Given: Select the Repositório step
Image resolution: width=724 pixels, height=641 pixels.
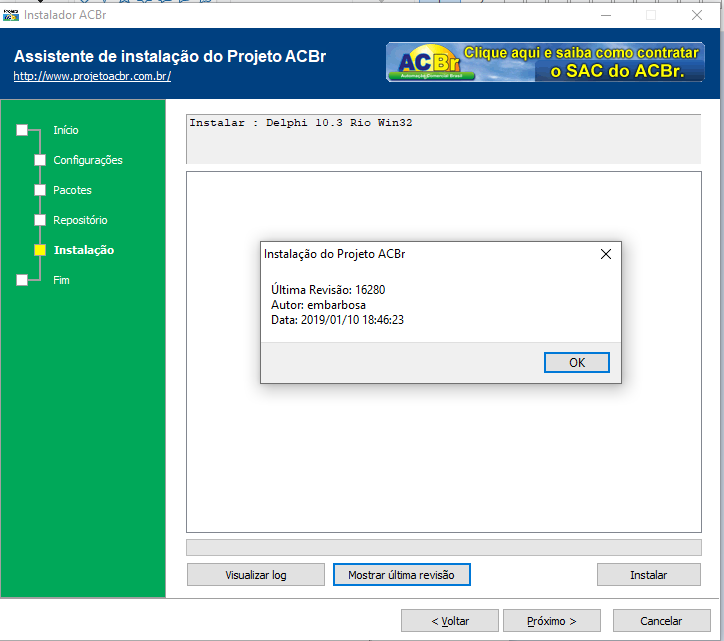Looking at the screenshot, I should click(x=80, y=220).
